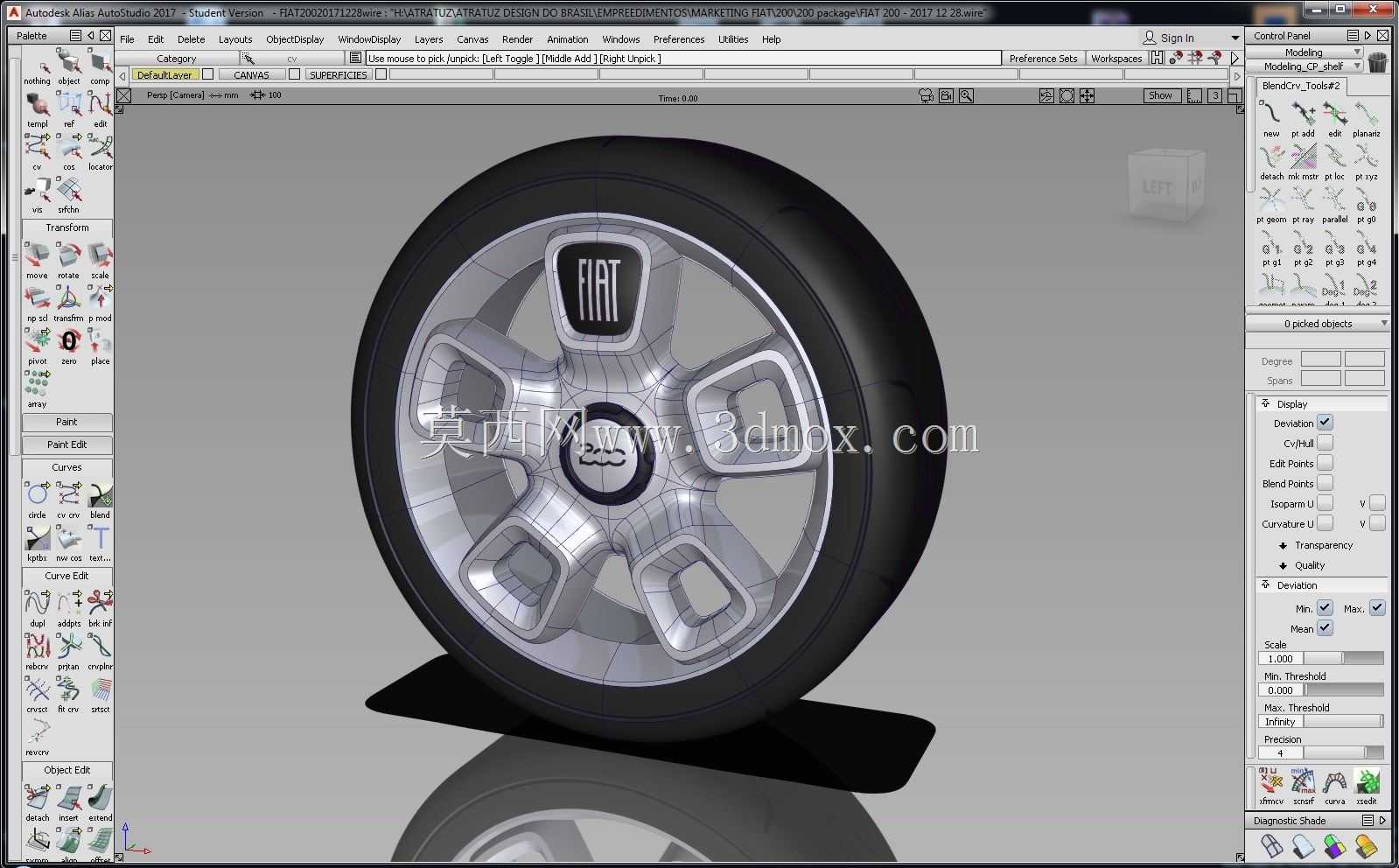
Task: Select the cv crv curve tool
Action: 69,500
